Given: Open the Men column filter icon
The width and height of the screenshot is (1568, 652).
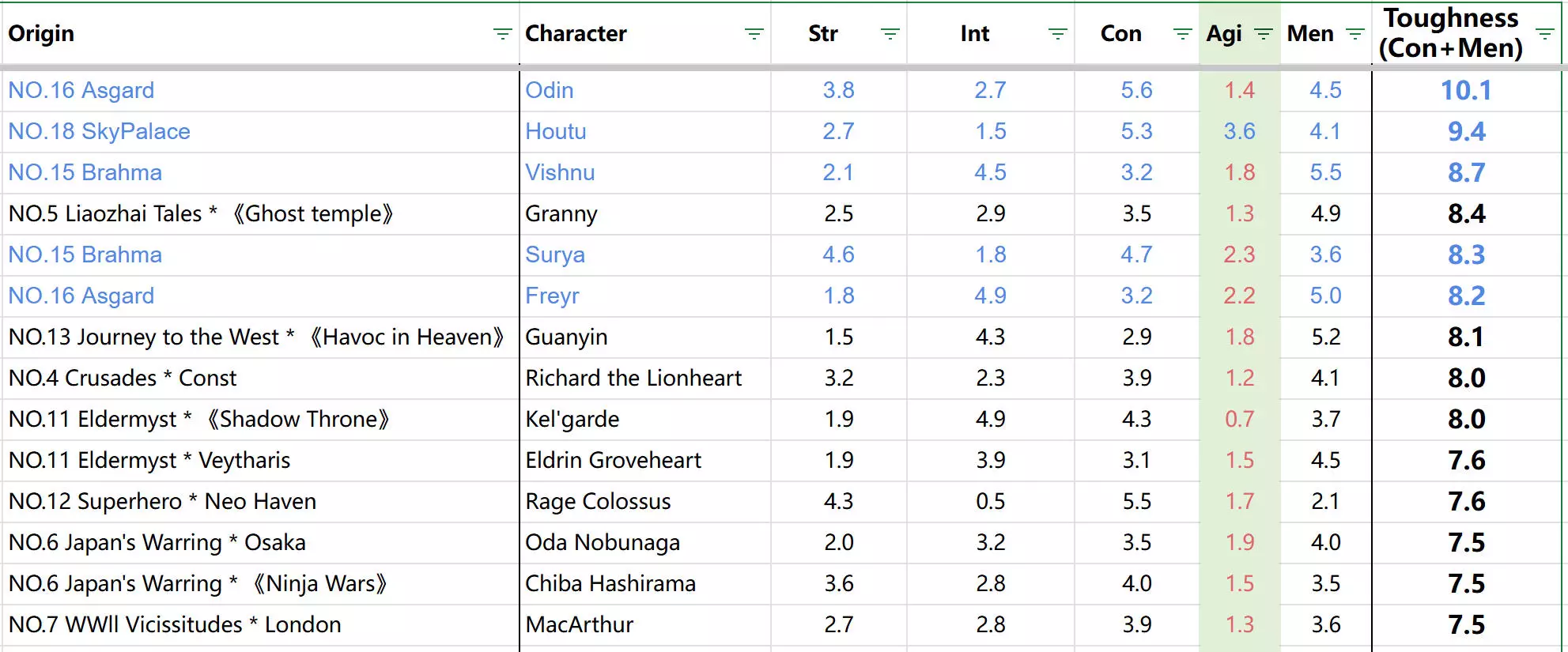Looking at the screenshot, I should pos(1355,34).
